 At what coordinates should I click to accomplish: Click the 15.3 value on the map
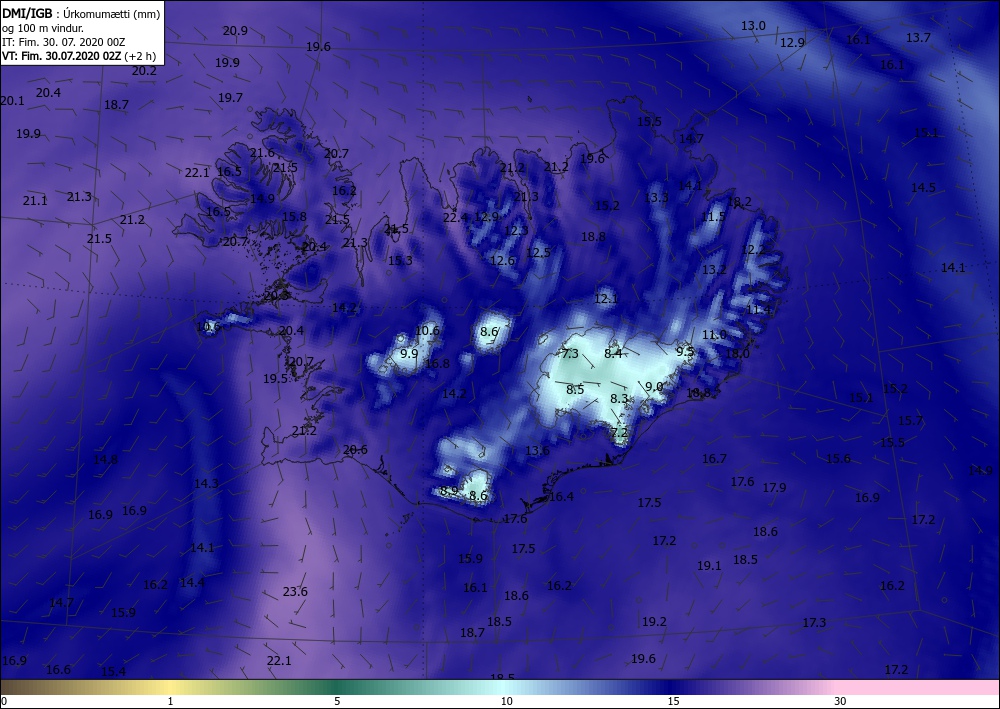coord(400,261)
